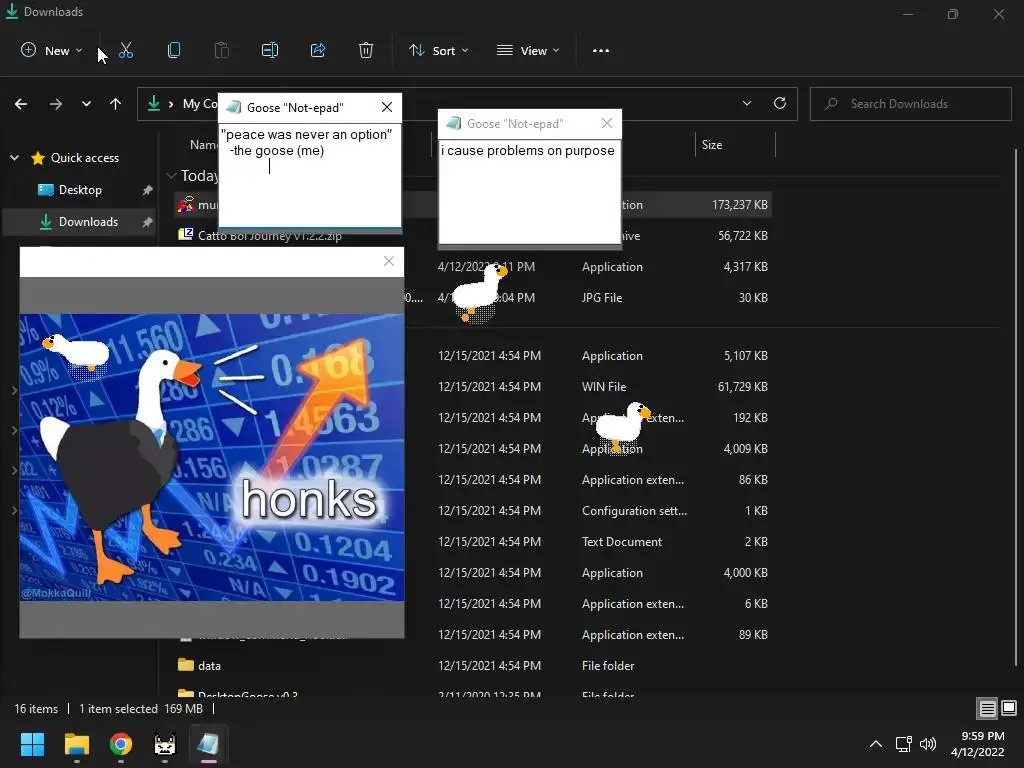Viewport: 1024px width, 768px height.
Task: Open Google Chrome from the taskbar
Action: click(x=121, y=744)
